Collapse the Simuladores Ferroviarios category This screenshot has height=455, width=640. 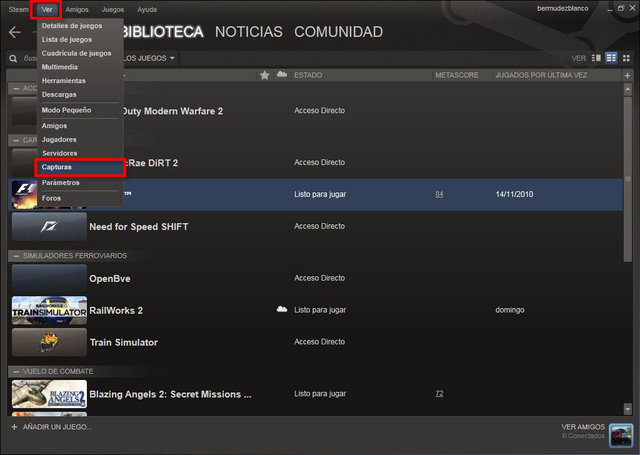15,256
